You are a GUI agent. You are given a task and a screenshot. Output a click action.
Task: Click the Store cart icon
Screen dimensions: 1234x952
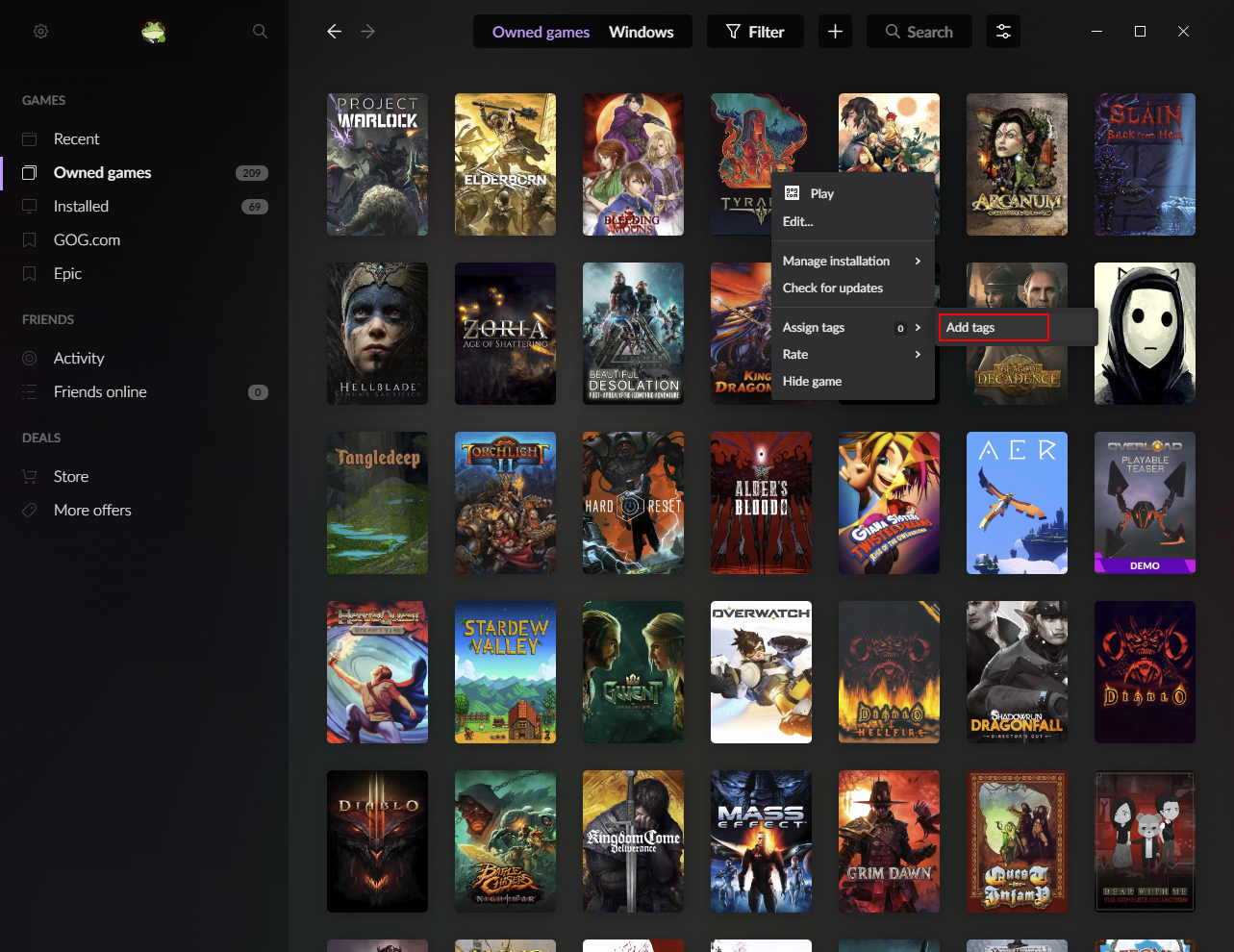coord(30,477)
